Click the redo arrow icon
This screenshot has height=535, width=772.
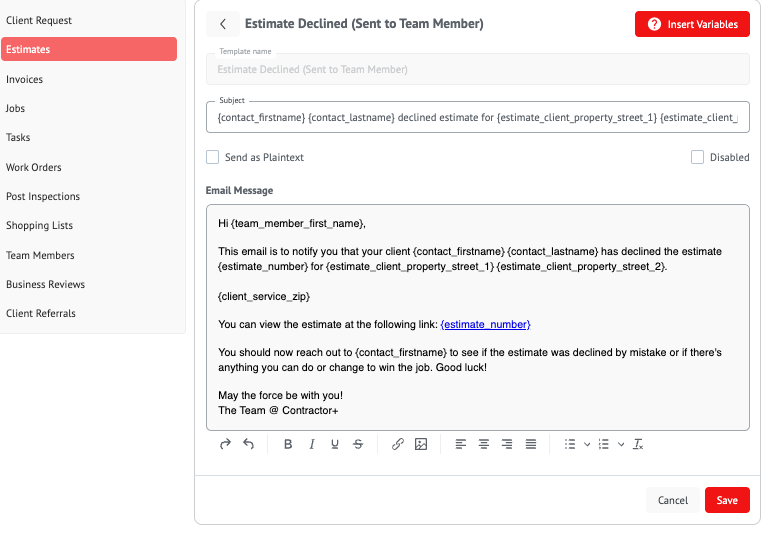[225, 444]
